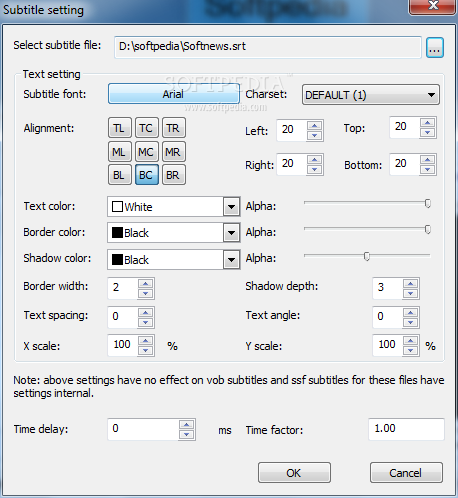This screenshot has height=498, width=458.
Task: Select BC bottom-center alignment
Action: [x=147, y=175]
